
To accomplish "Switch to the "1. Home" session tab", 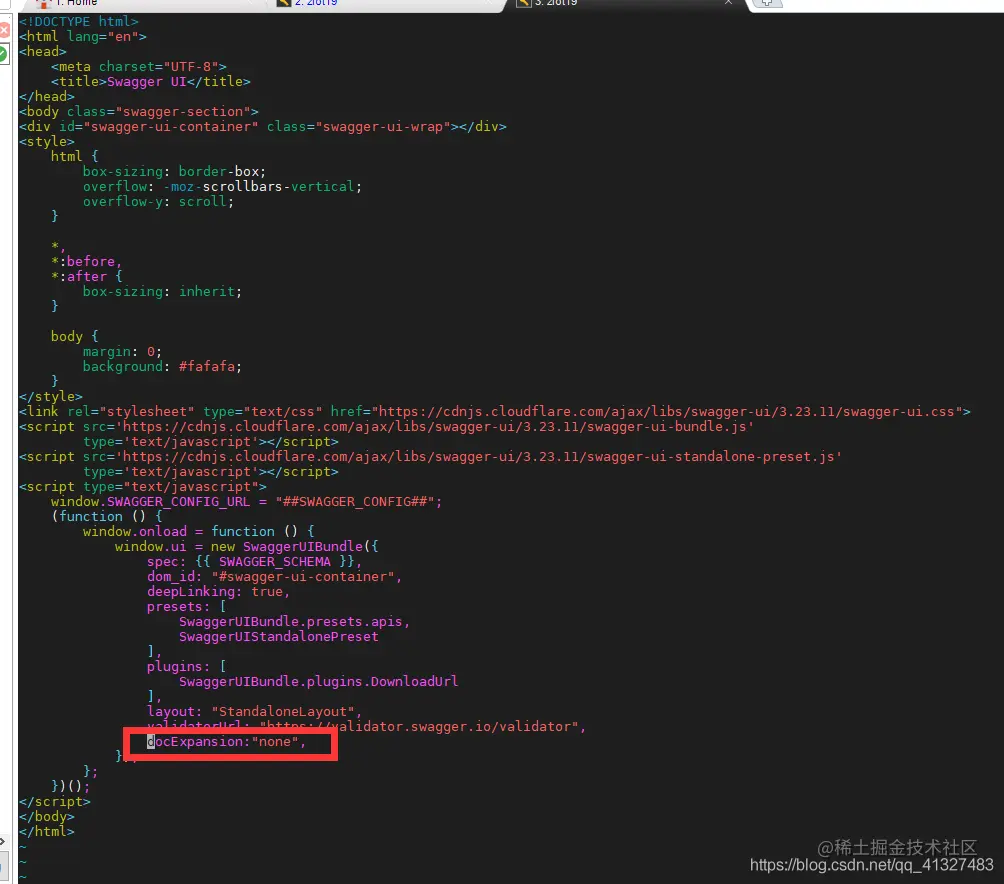I will pyautogui.click(x=70, y=3).
